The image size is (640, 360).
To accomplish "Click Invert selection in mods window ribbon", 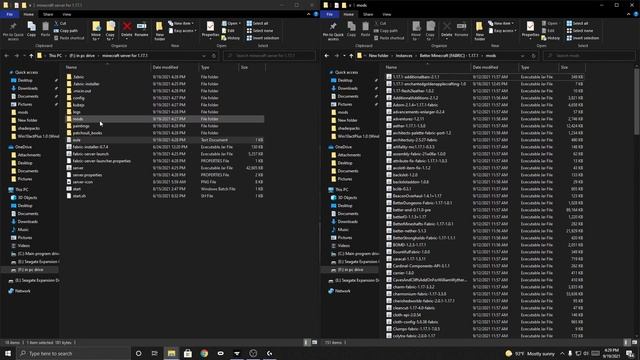I will point(582,38).
